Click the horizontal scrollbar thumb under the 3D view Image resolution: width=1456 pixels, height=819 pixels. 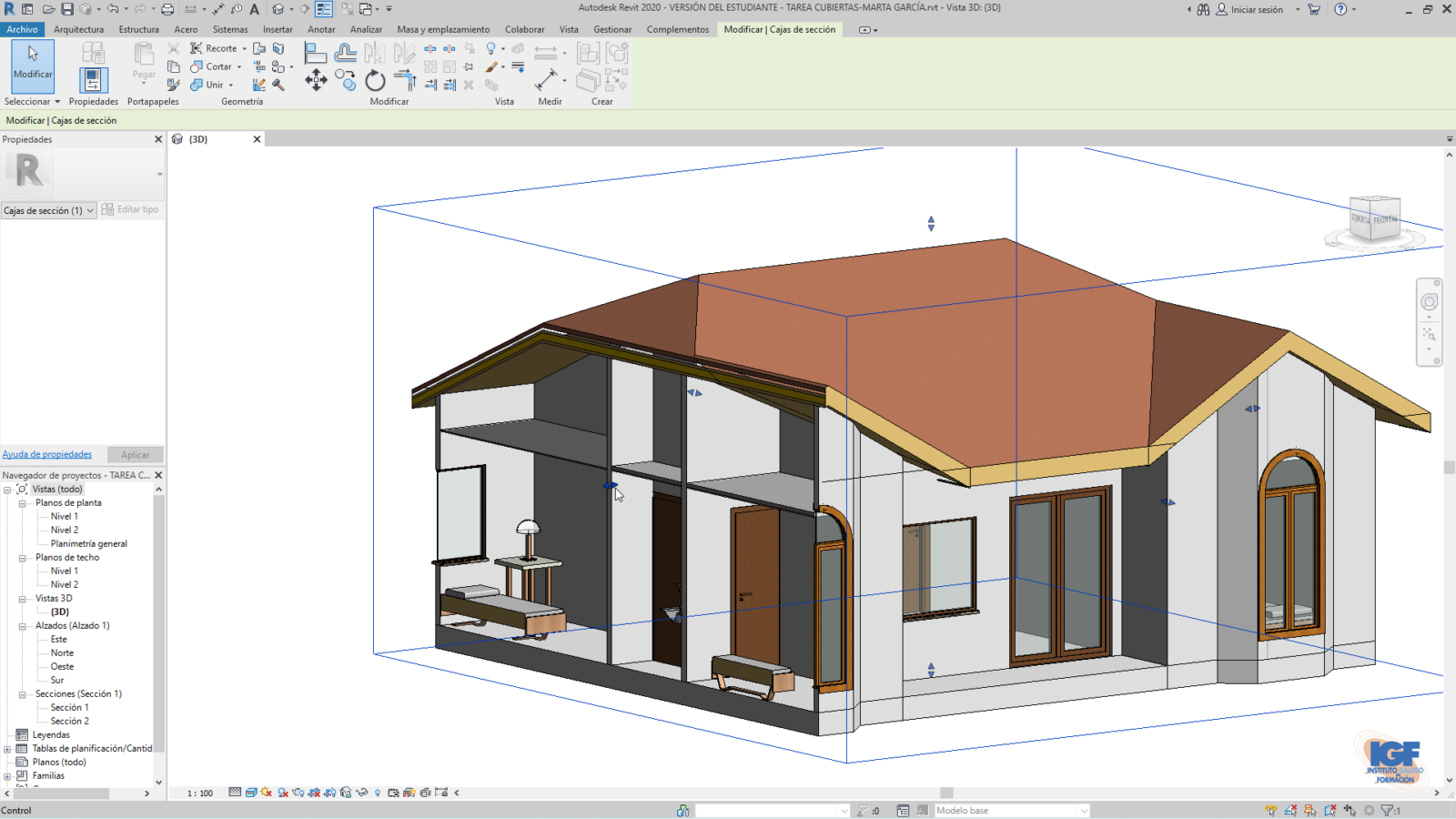point(946,793)
